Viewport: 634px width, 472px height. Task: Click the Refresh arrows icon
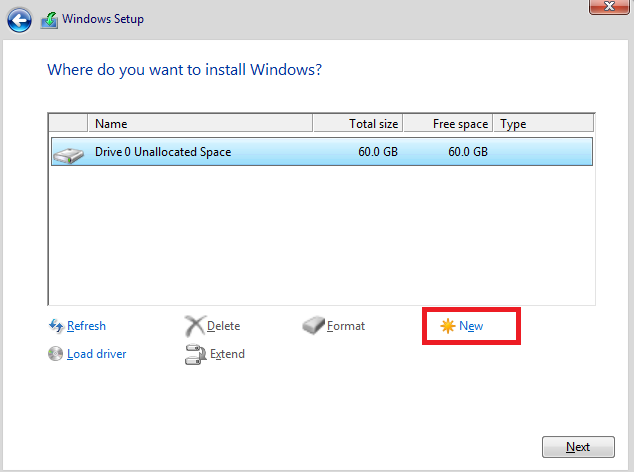pos(56,326)
